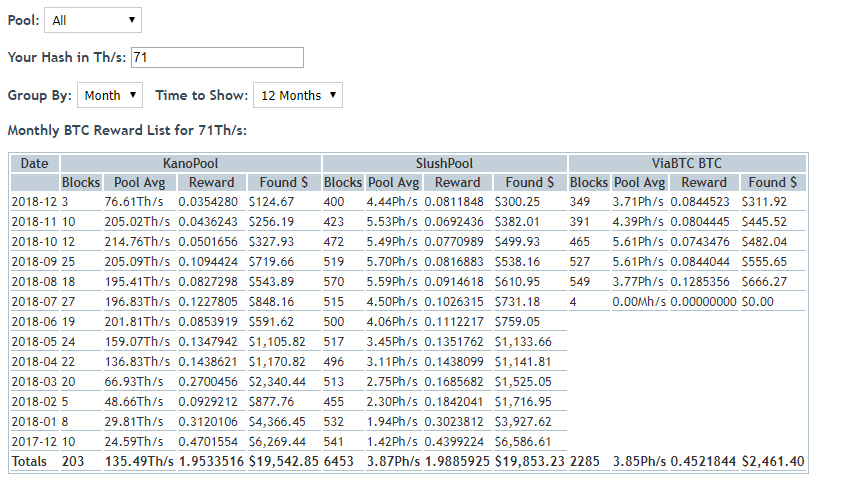Viewport: 842px width, 485px height.
Task: Select SlushPool total blocks 6453
Action: coord(338,461)
